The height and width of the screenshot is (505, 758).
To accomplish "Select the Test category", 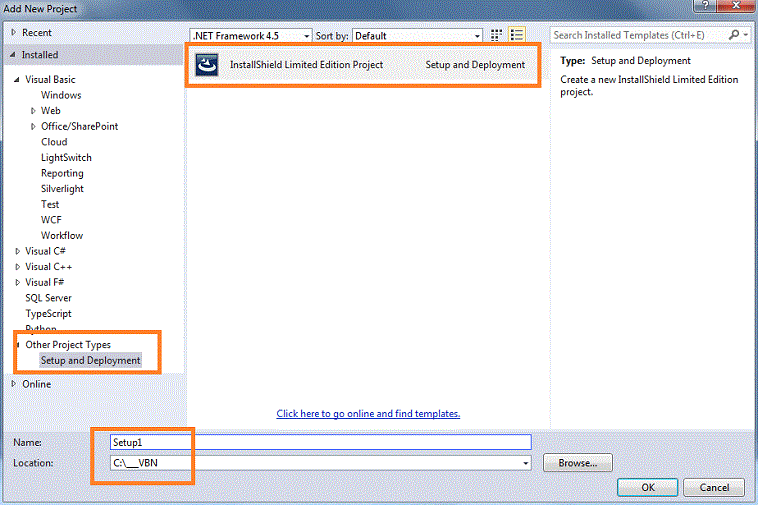I will [x=50, y=204].
